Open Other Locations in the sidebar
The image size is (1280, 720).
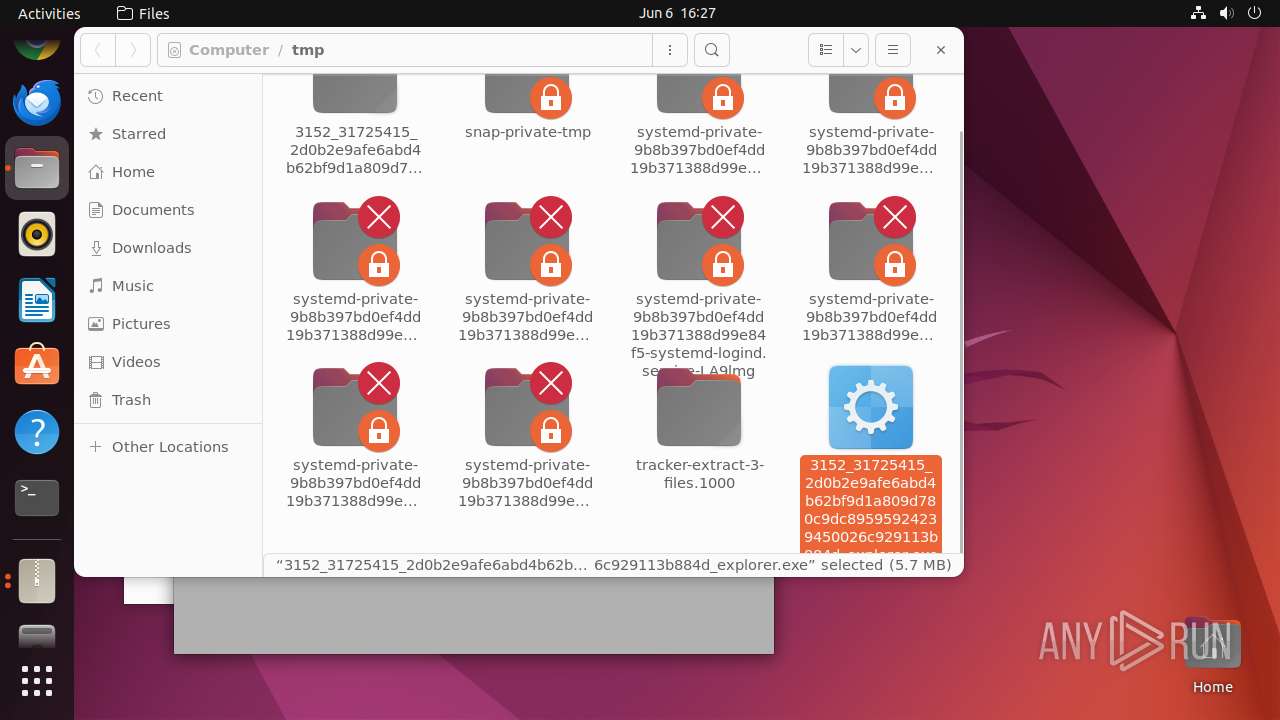coord(168,447)
